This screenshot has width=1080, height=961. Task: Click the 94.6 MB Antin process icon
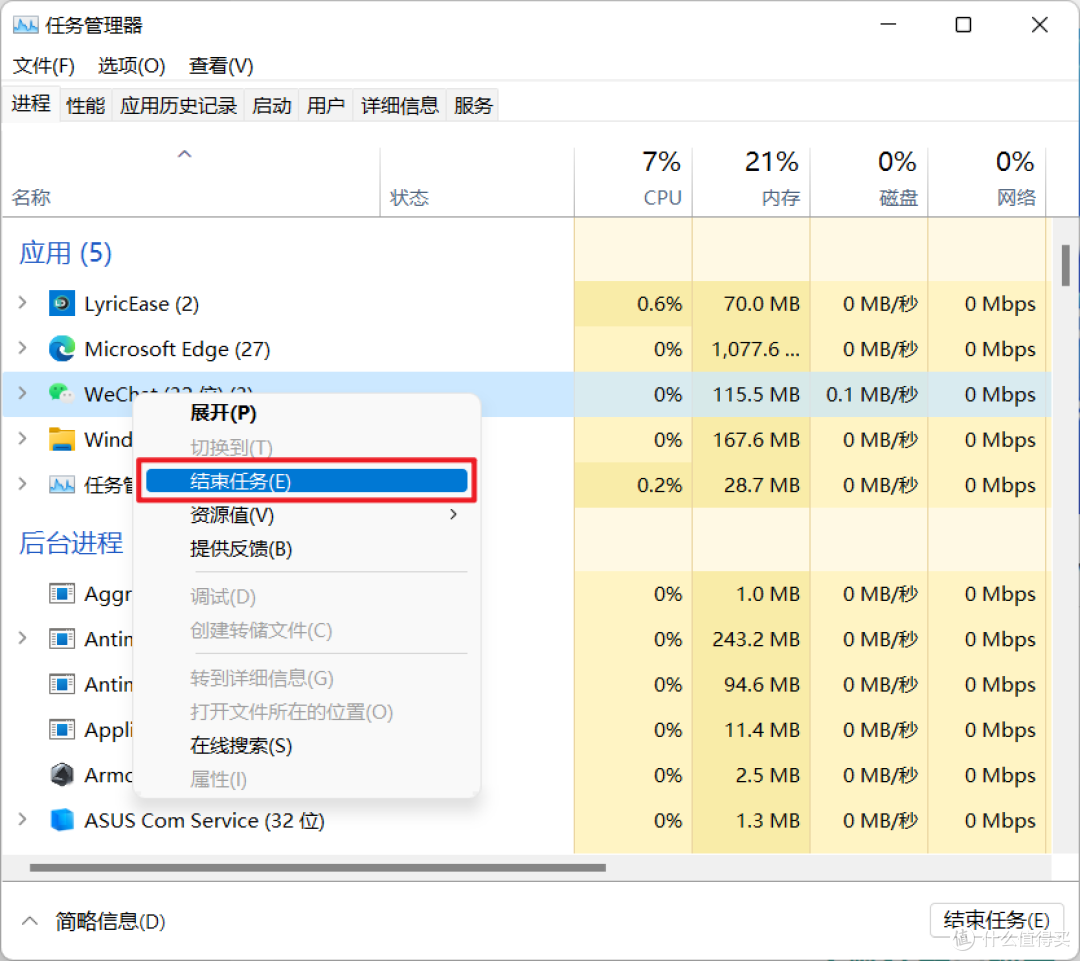click(x=62, y=684)
